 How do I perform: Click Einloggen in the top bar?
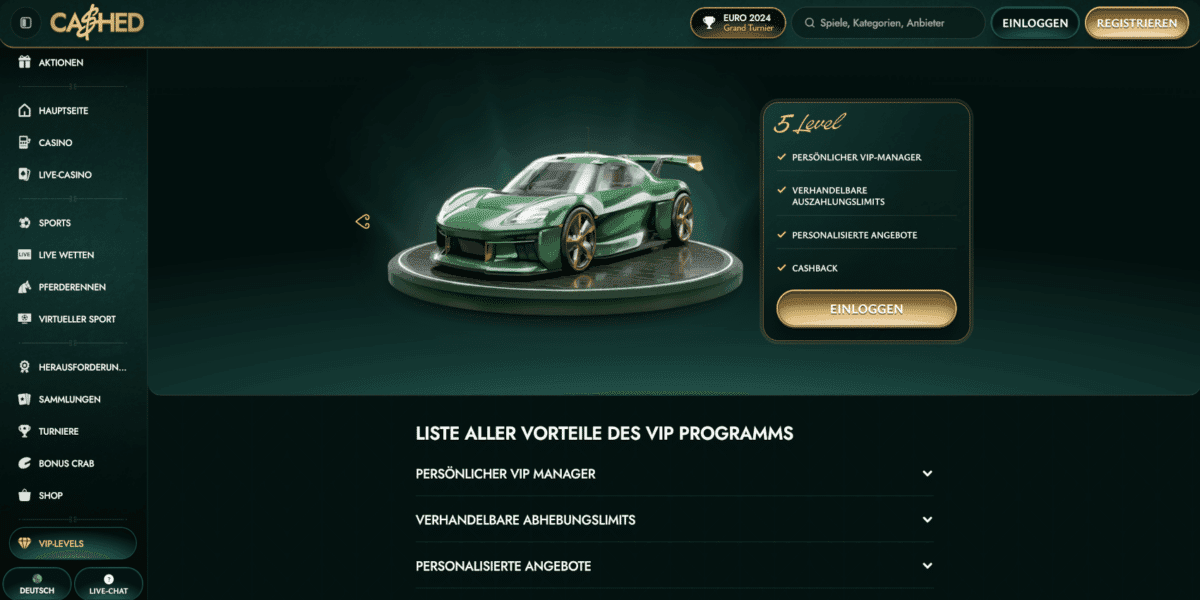[x=1036, y=23]
